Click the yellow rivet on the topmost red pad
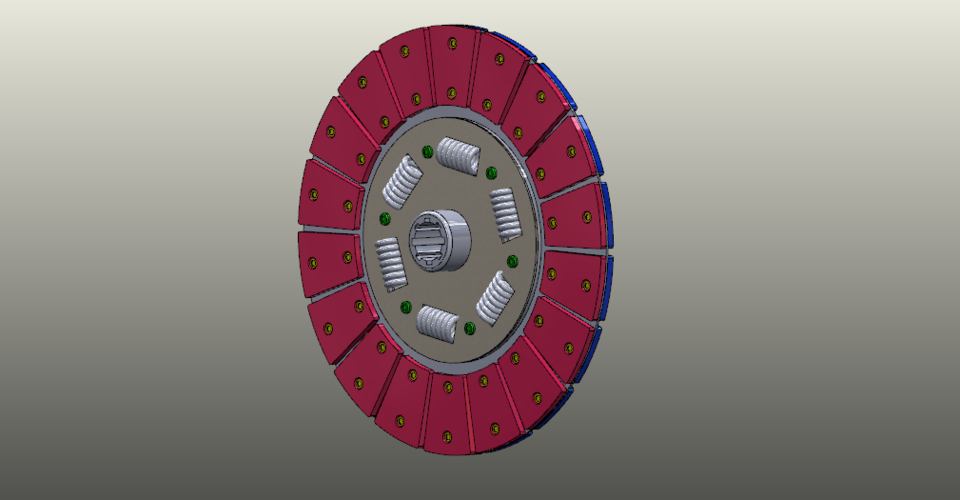The image size is (960, 500). (x=452, y=43)
